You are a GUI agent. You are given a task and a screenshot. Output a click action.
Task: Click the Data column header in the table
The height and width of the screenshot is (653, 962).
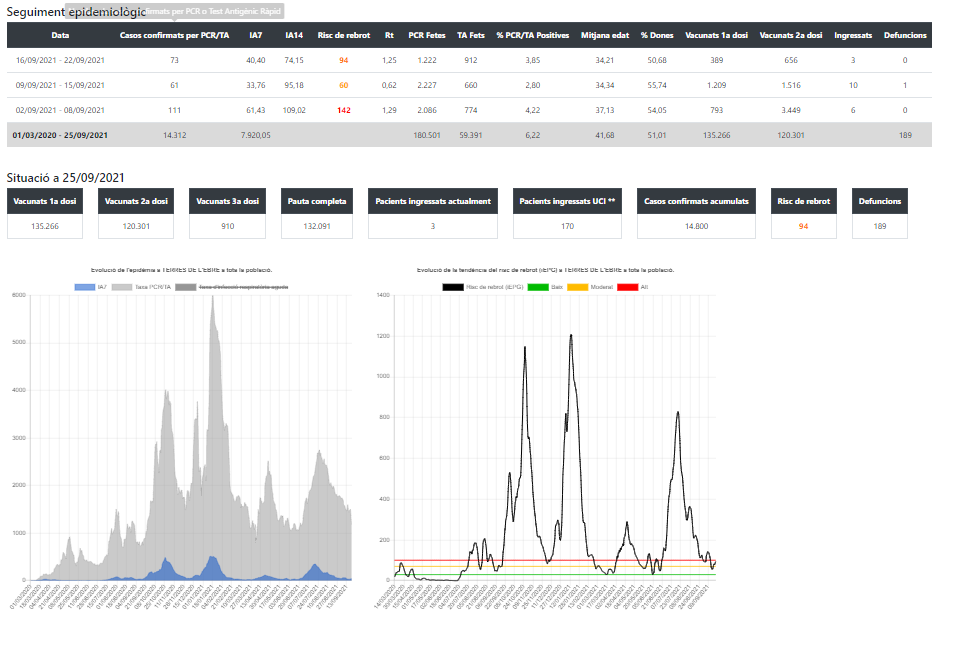coord(60,36)
